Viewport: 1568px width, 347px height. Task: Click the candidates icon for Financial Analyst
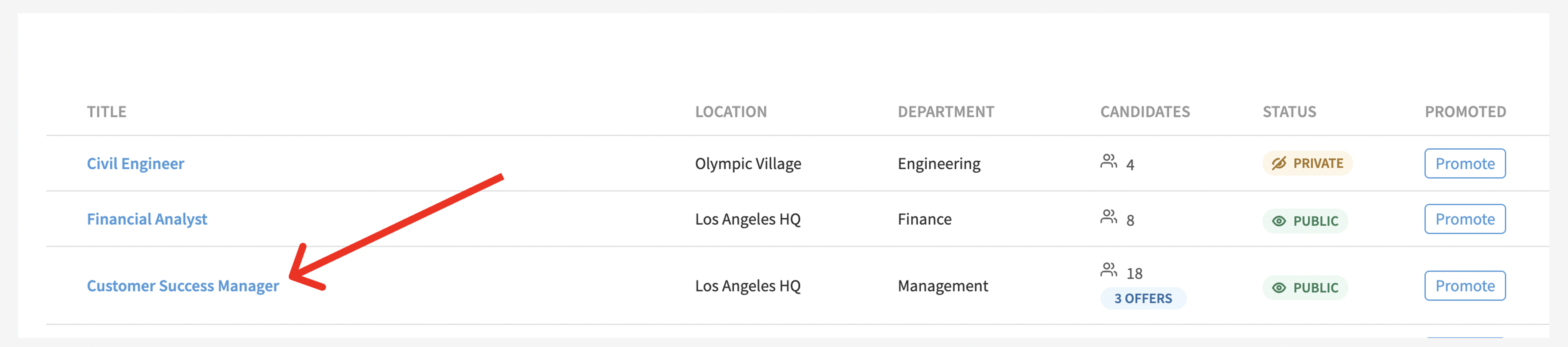coord(1109,217)
